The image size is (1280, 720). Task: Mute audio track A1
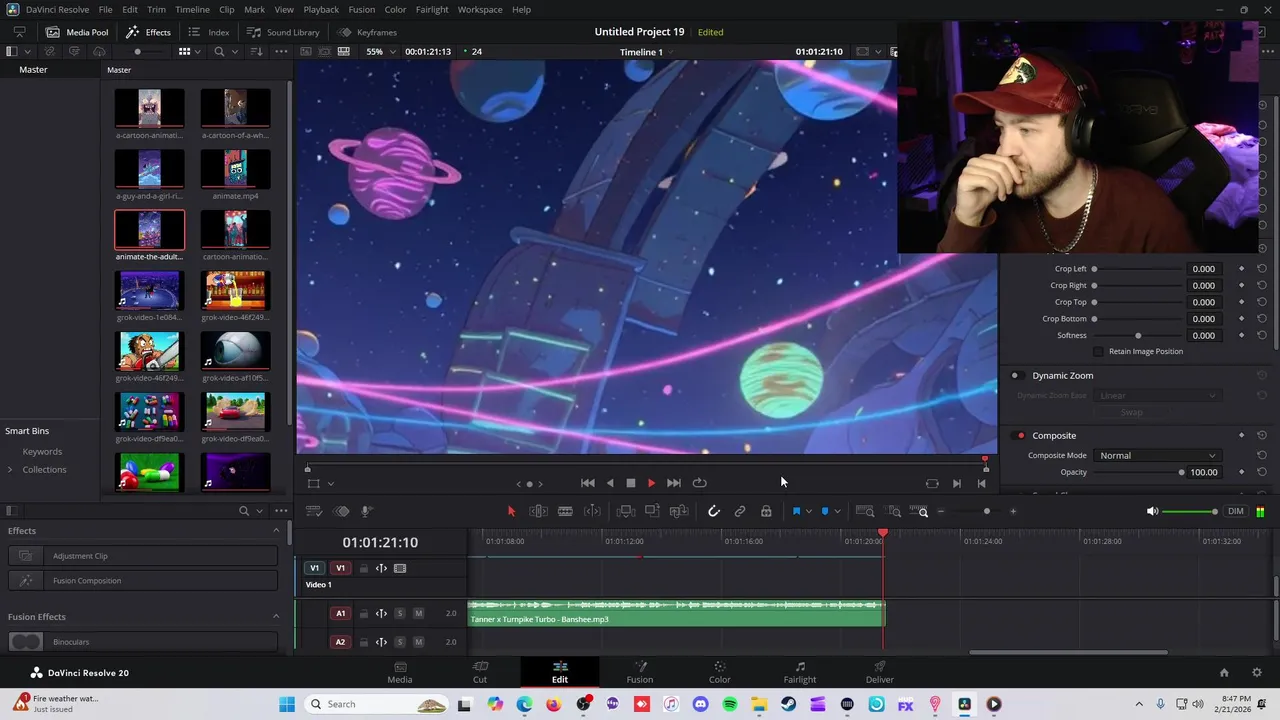tap(418, 613)
